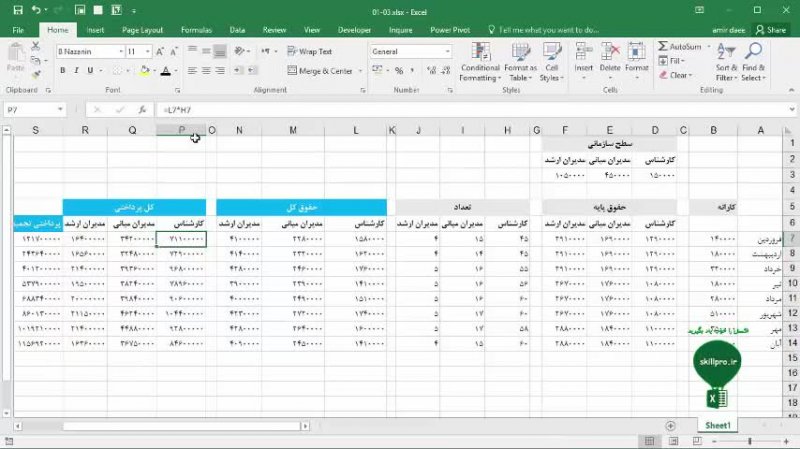Switch to the Formulas ribbon tab
Screen dimensions: 800x449
tap(196, 30)
